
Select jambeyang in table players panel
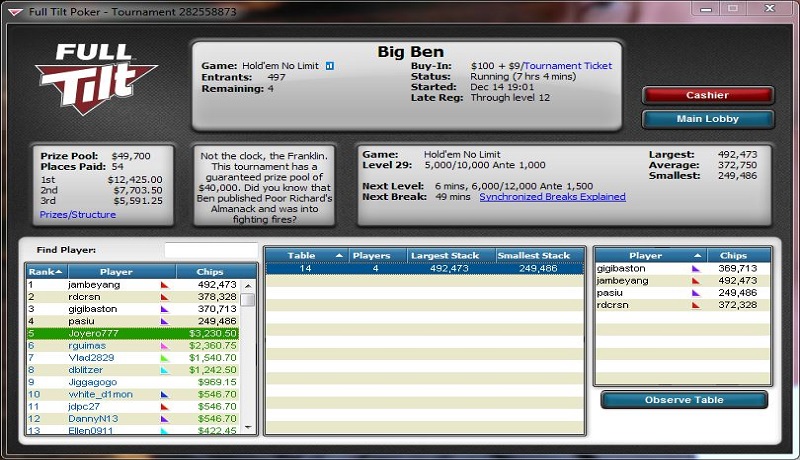pos(683,281)
